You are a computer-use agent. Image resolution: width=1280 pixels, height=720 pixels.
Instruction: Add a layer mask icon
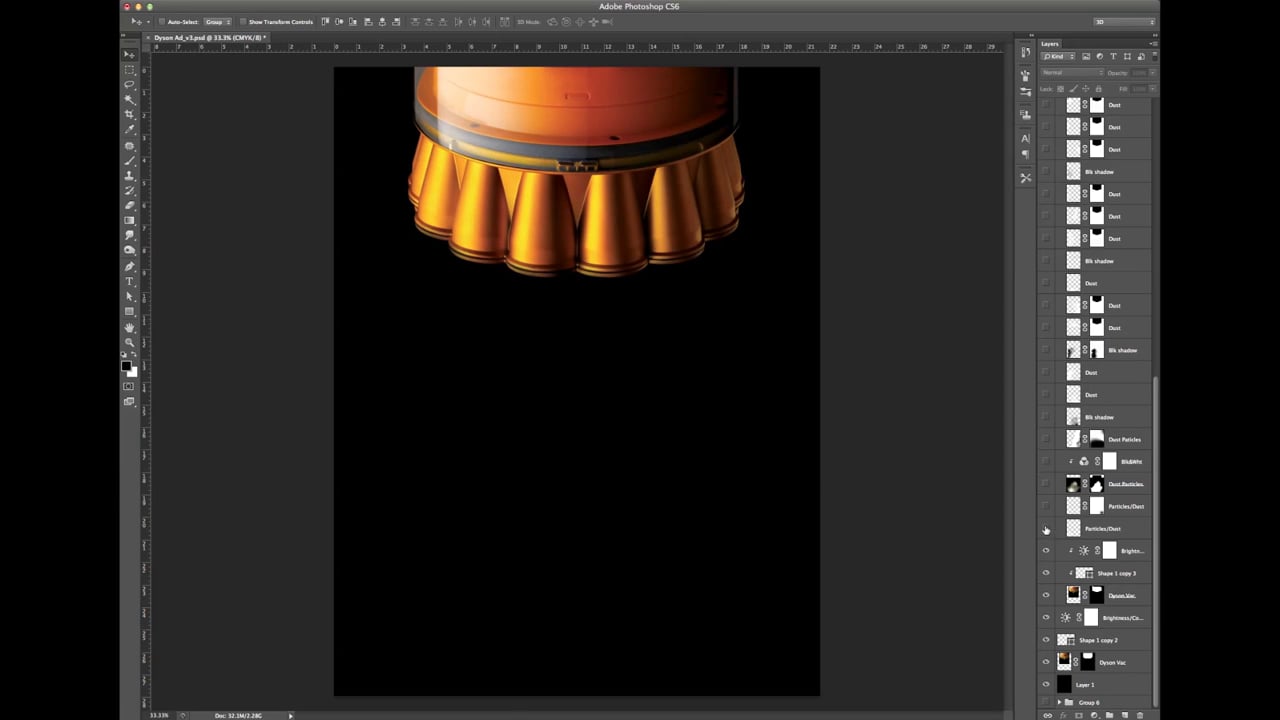coord(1080,715)
